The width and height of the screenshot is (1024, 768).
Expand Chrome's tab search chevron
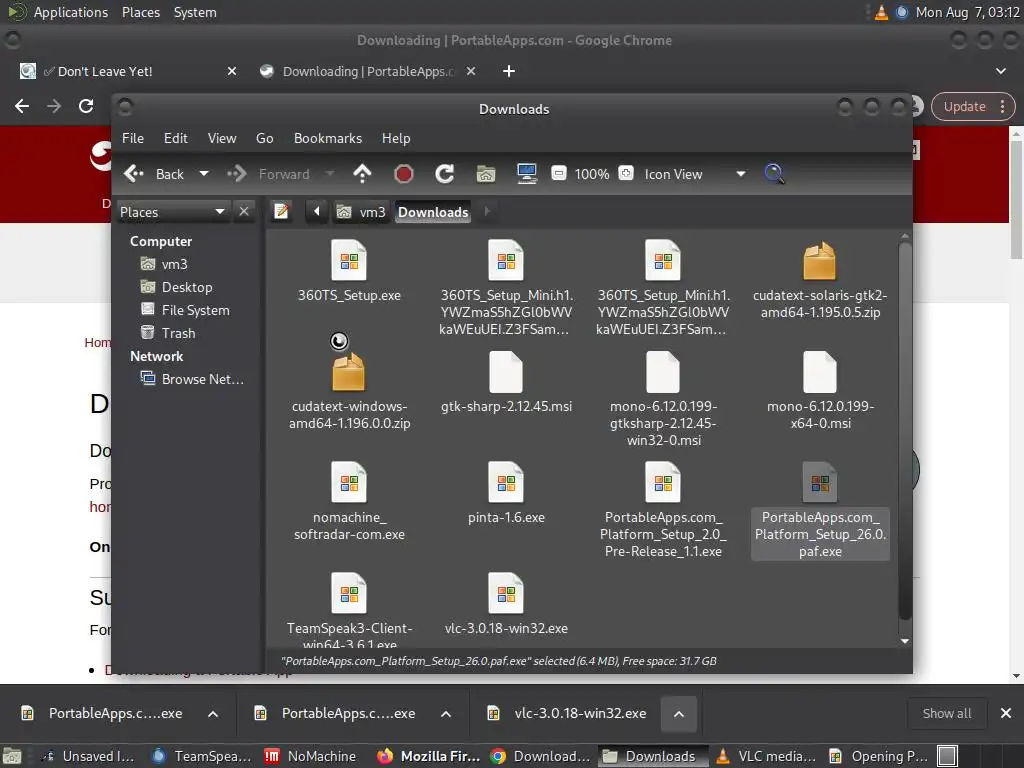1000,71
